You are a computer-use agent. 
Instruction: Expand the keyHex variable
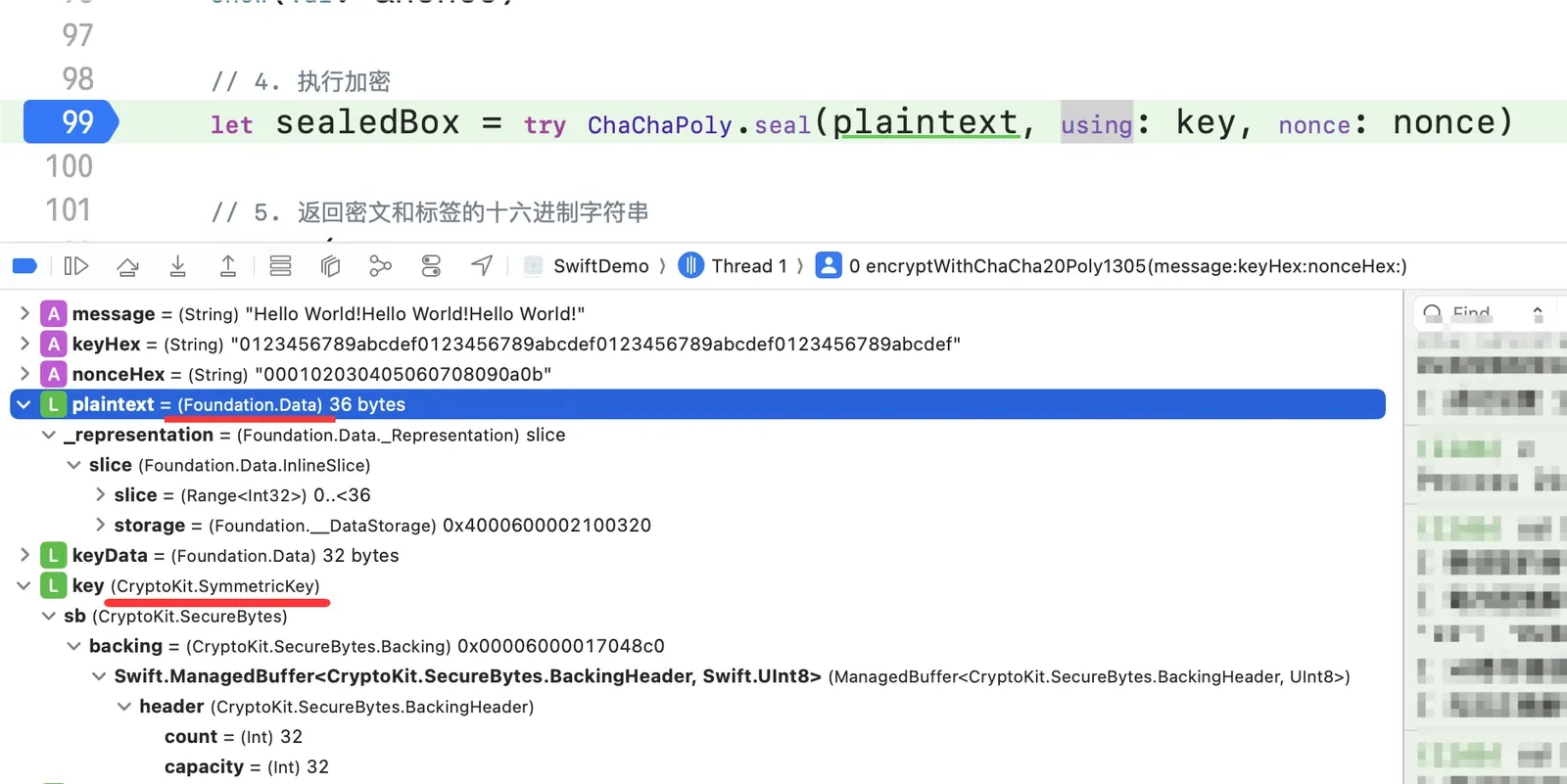[x=24, y=344]
